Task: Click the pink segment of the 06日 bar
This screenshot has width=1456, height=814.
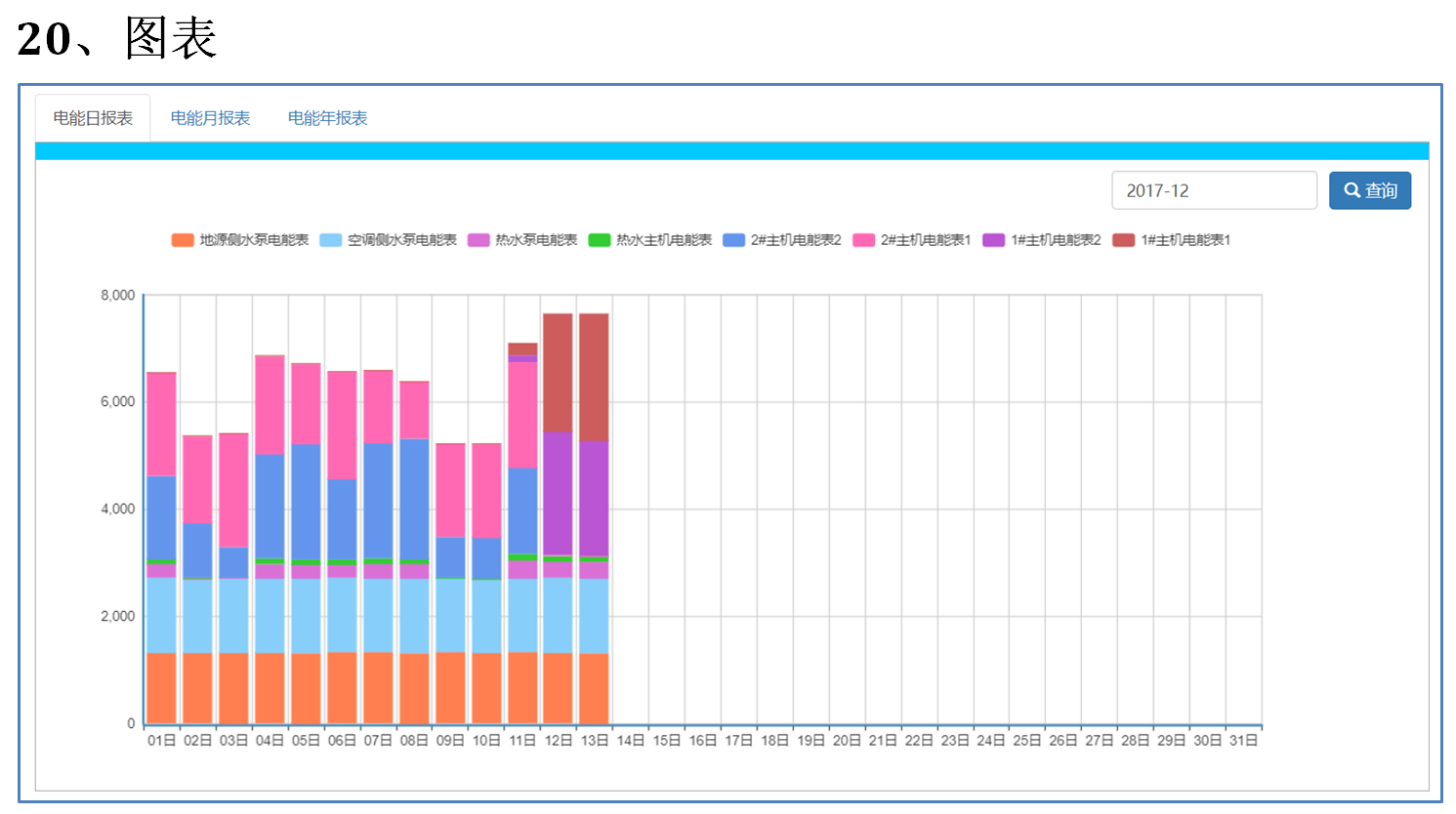Action: pos(342,426)
